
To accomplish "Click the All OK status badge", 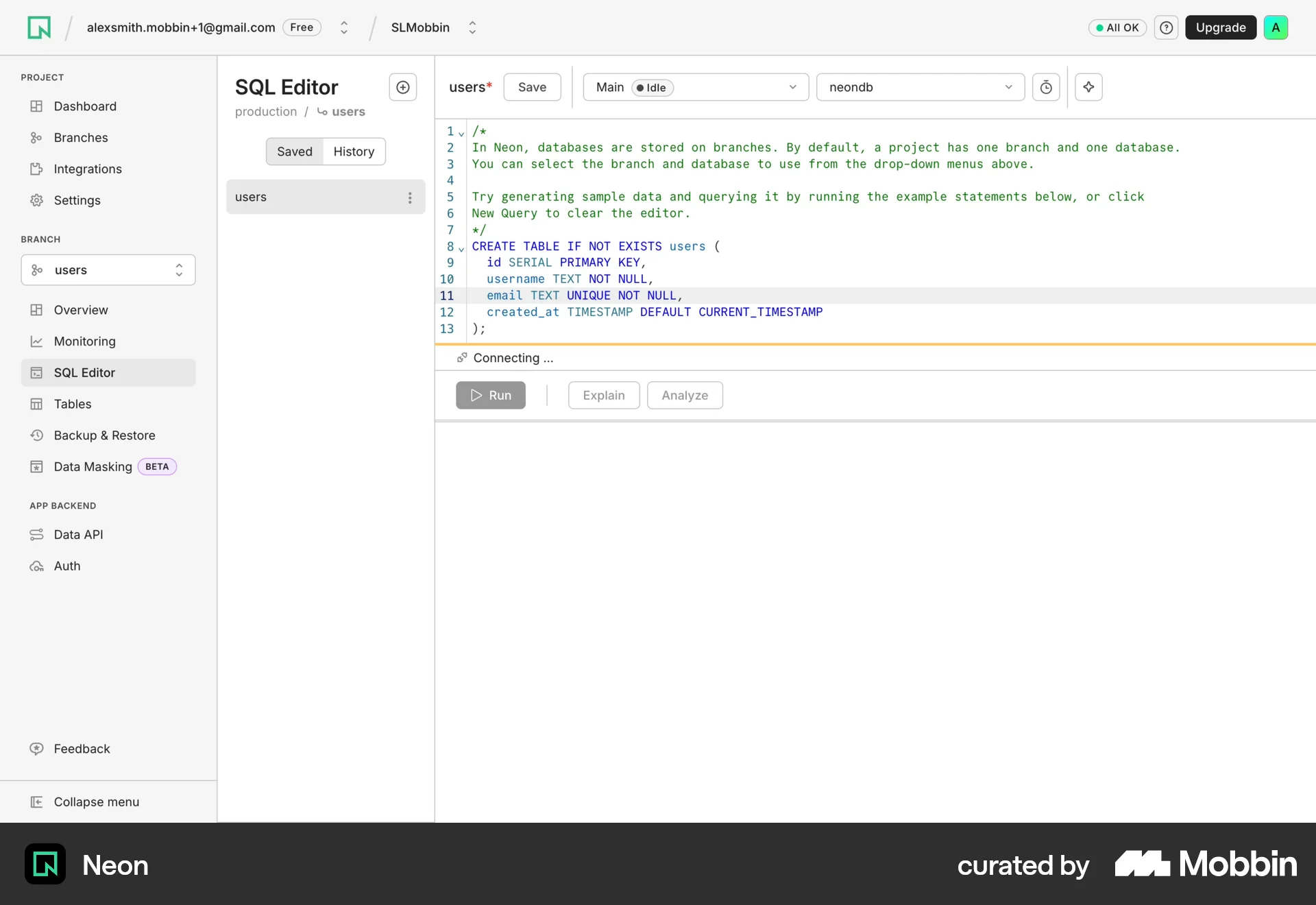I will point(1117,27).
